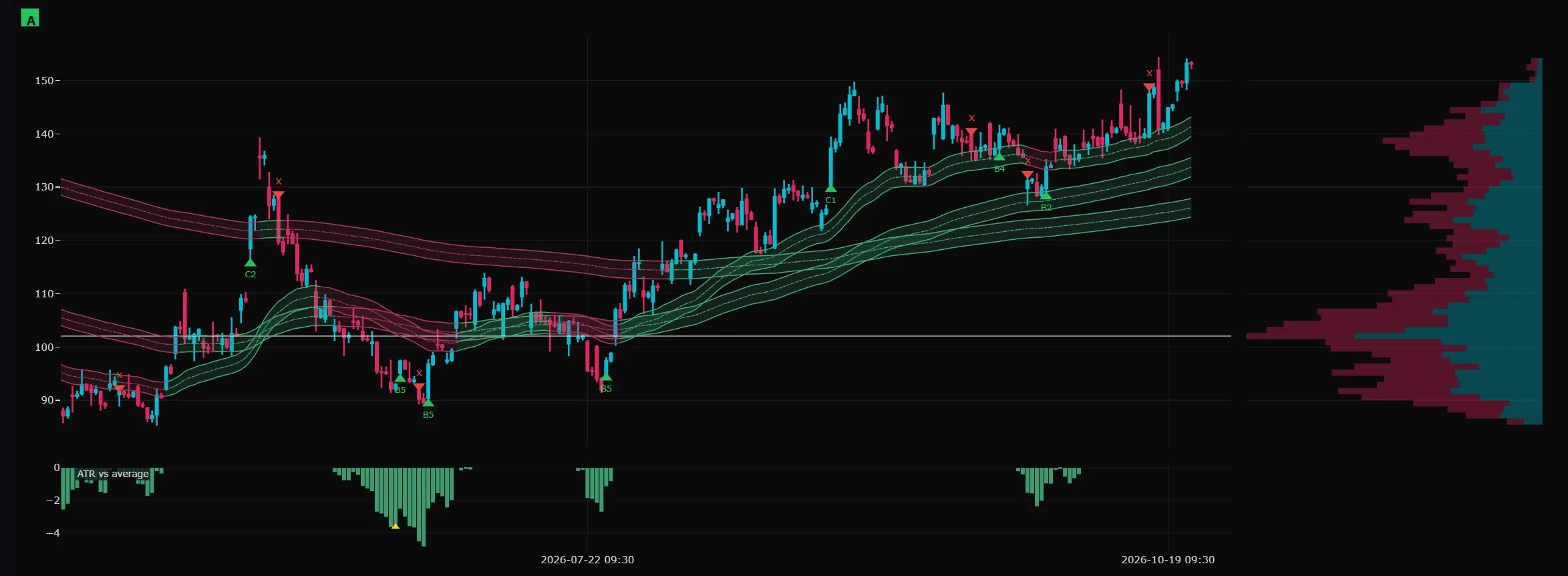
Task: Select the B2 buy signal triangle
Action: [1046, 196]
